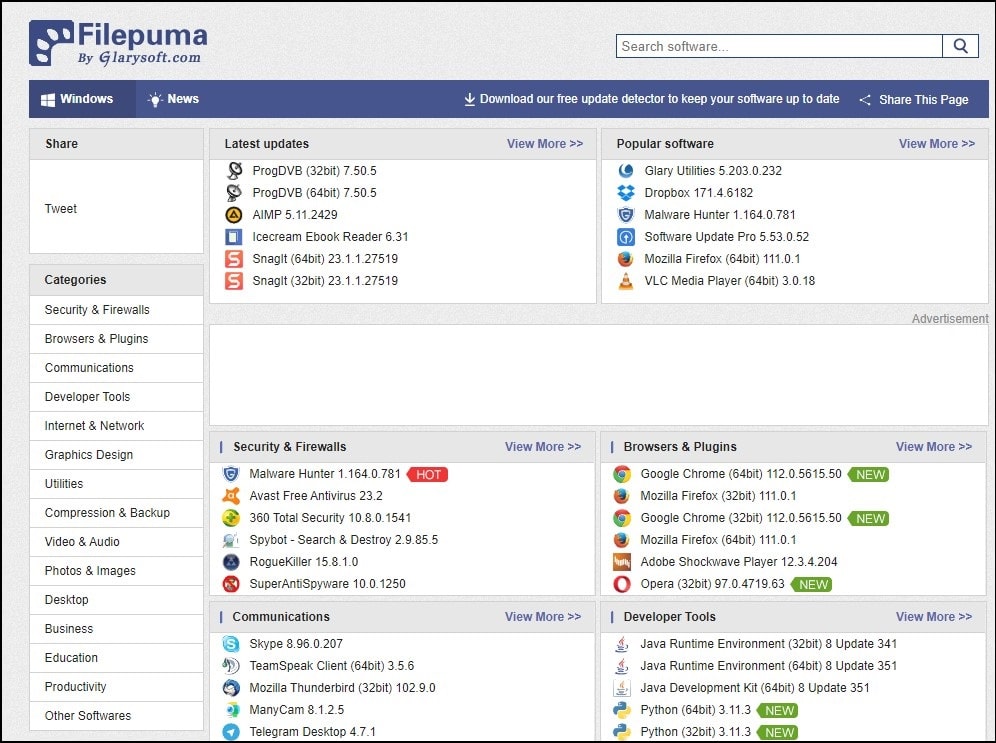The height and width of the screenshot is (743, 996).
Task: Click the ProgDVB (64bit) satellite icon
Action: [234, 192]
